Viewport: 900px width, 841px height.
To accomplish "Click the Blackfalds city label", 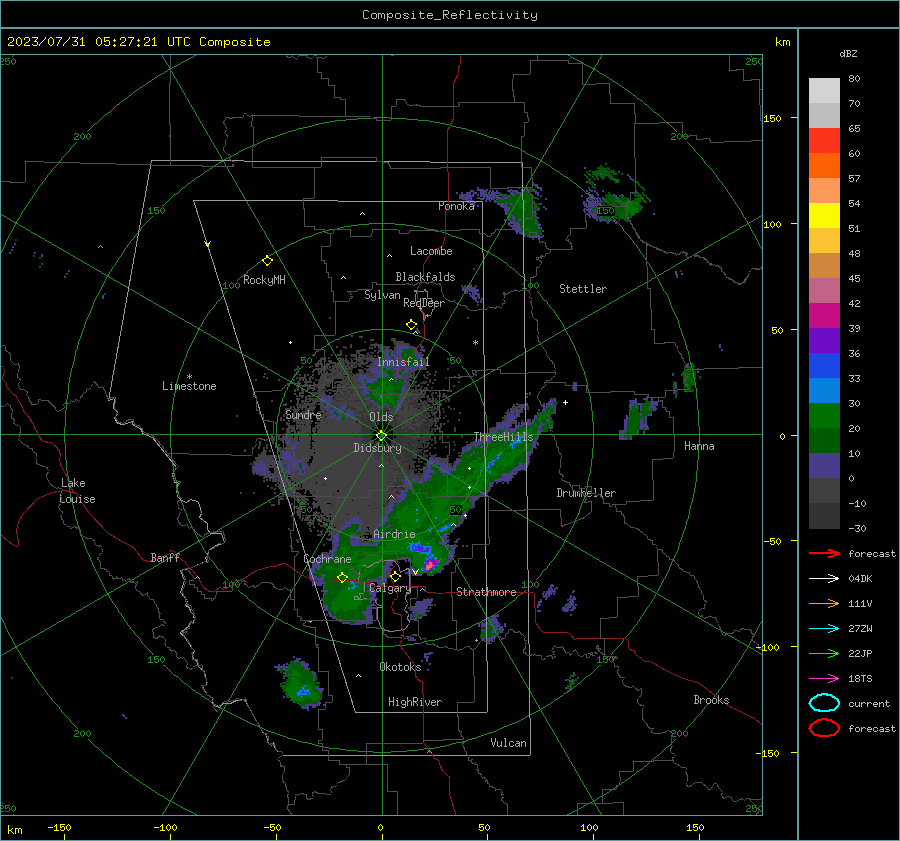I will click(425, 277).
